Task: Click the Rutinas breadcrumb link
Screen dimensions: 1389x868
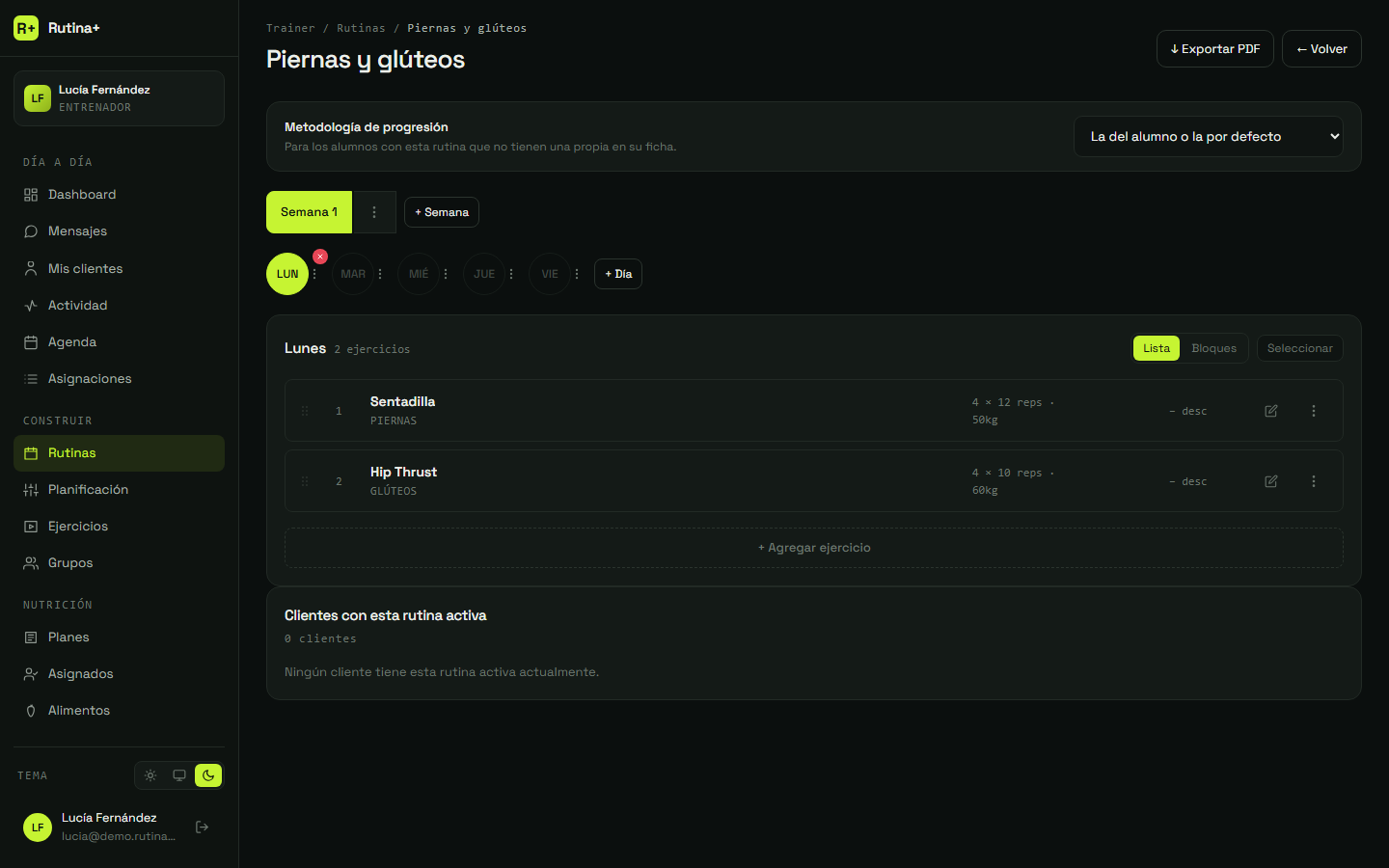Action: [361, 28]
